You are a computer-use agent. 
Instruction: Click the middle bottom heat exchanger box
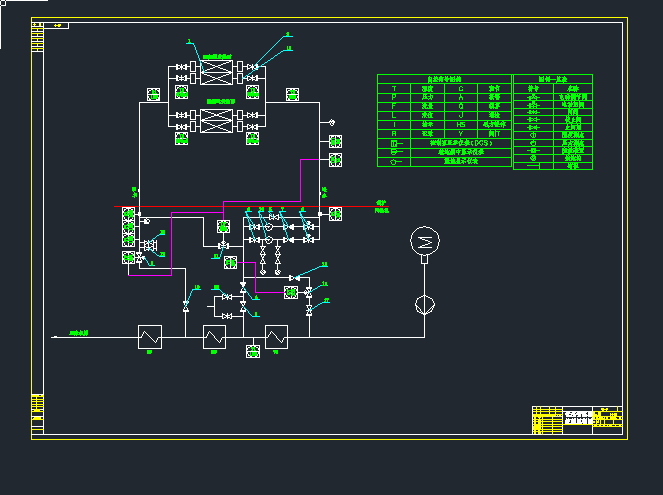click(215, 337)
